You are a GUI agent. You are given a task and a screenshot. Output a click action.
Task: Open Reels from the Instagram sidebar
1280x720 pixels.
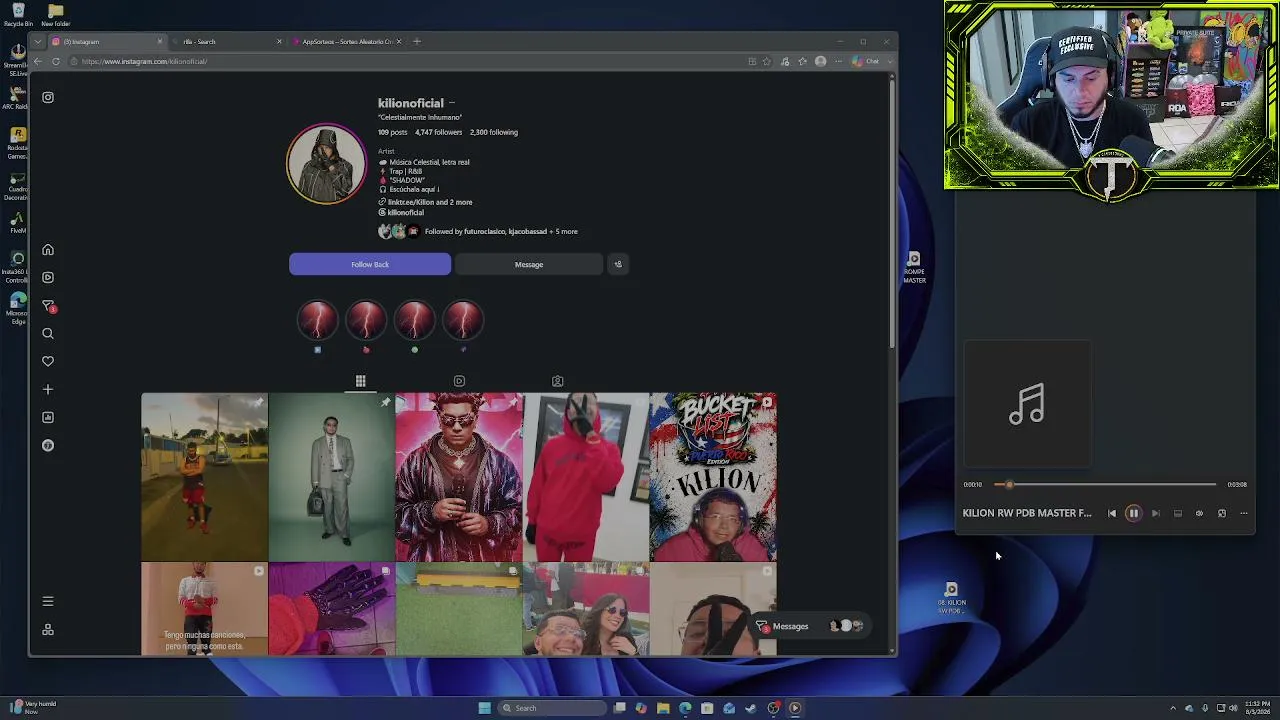pyautogui.click(x=48, y=277)
